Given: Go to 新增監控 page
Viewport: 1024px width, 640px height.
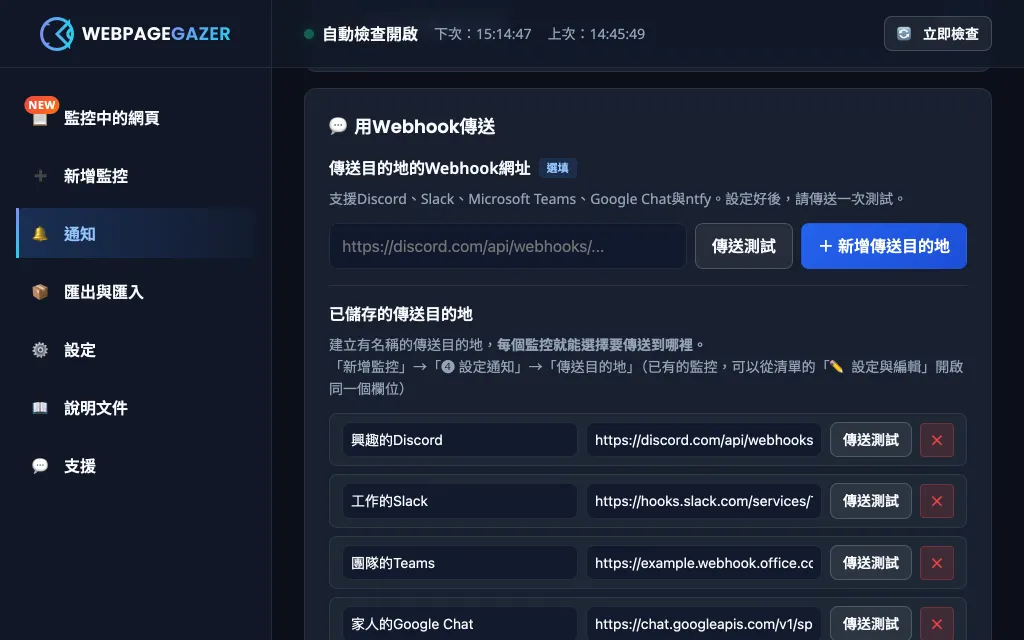Looking at the screenshot, I should pos(136,176).
